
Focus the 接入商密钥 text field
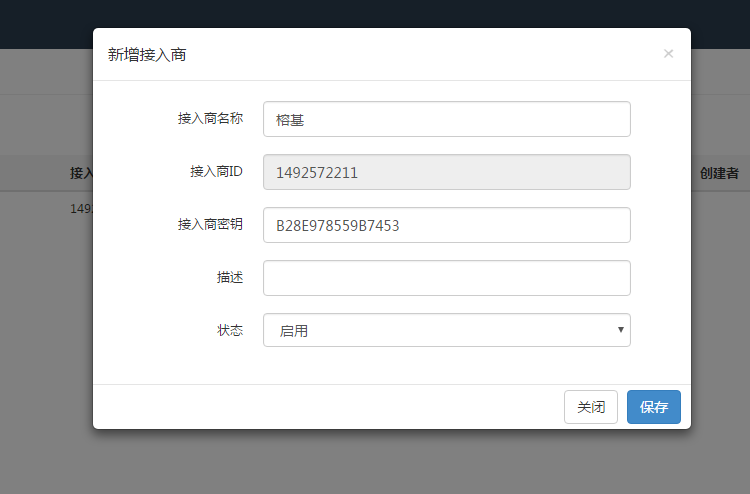[446, 225]
